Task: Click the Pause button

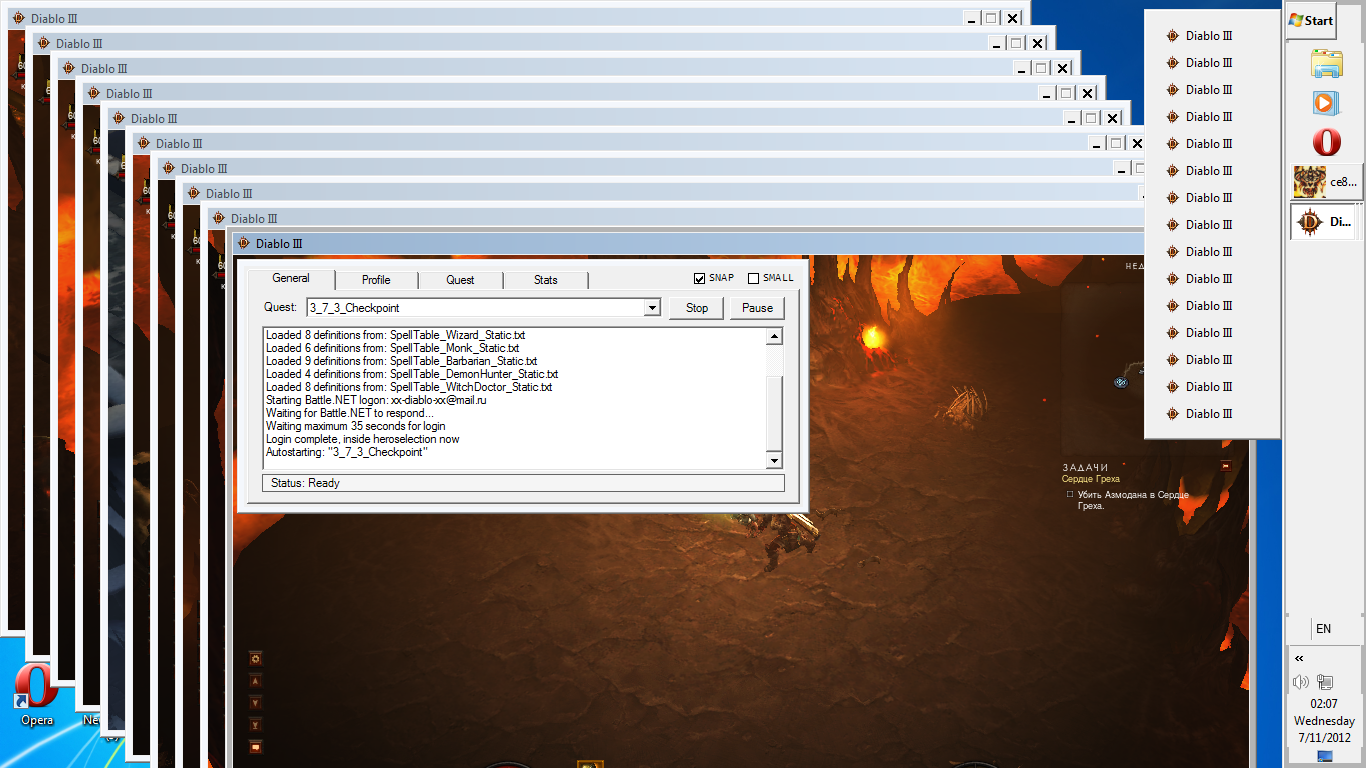Action: pos(757,308)
